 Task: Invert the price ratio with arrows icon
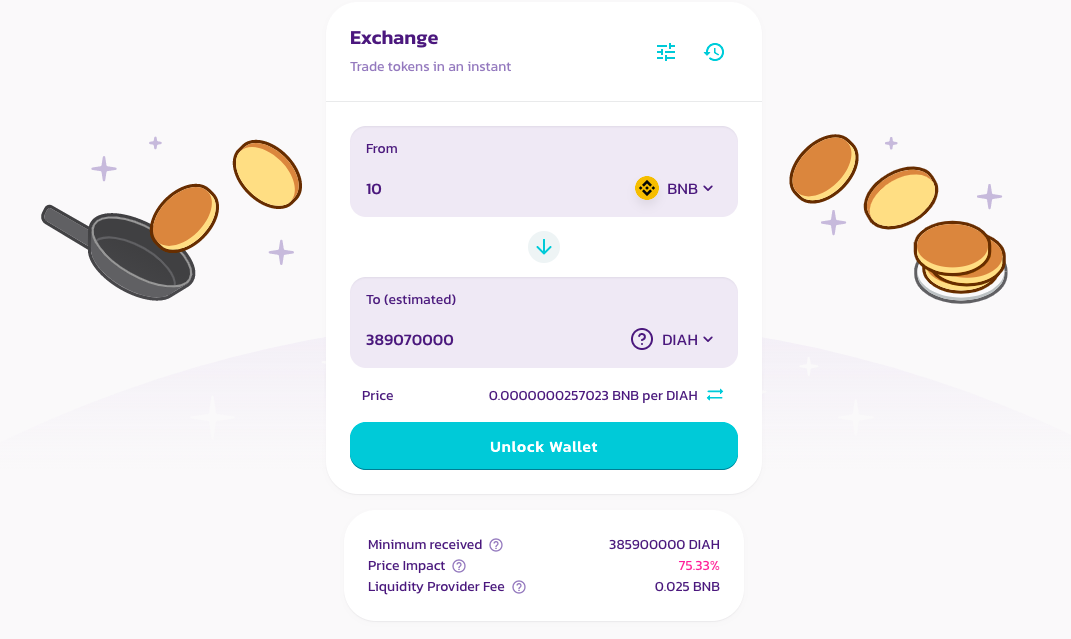tap(714, 395)
